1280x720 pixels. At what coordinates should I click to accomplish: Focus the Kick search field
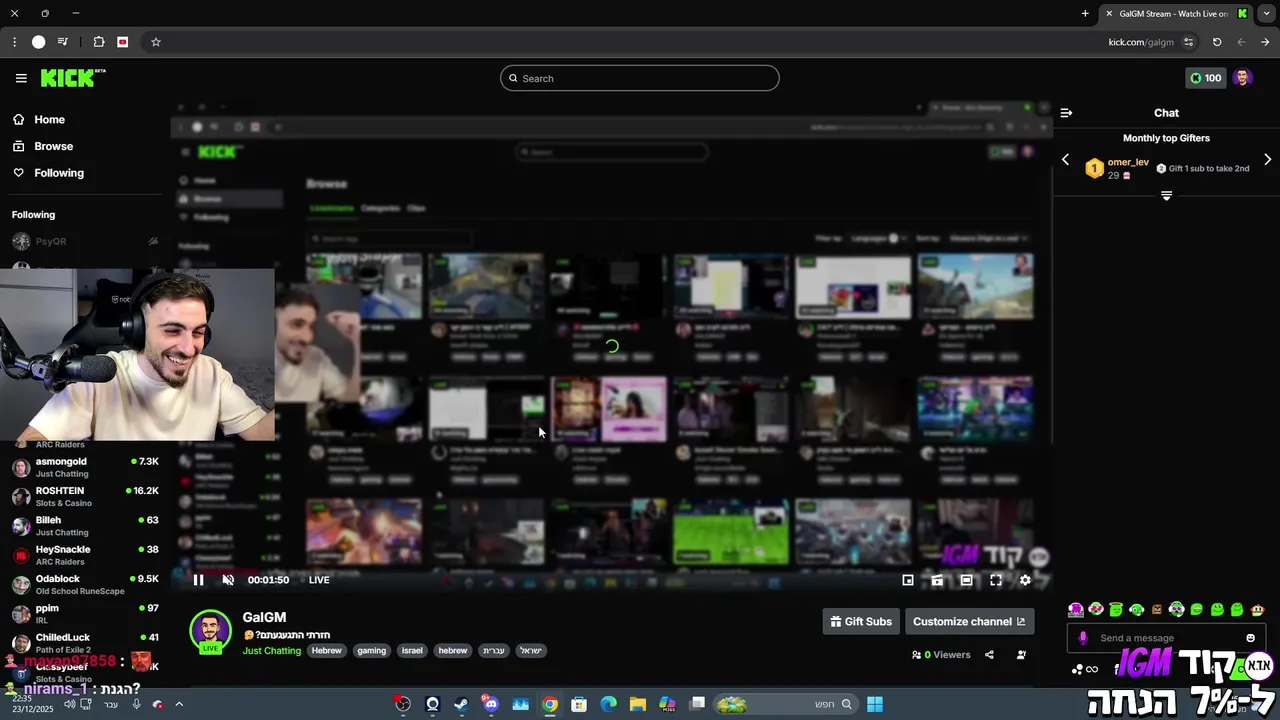640,78
